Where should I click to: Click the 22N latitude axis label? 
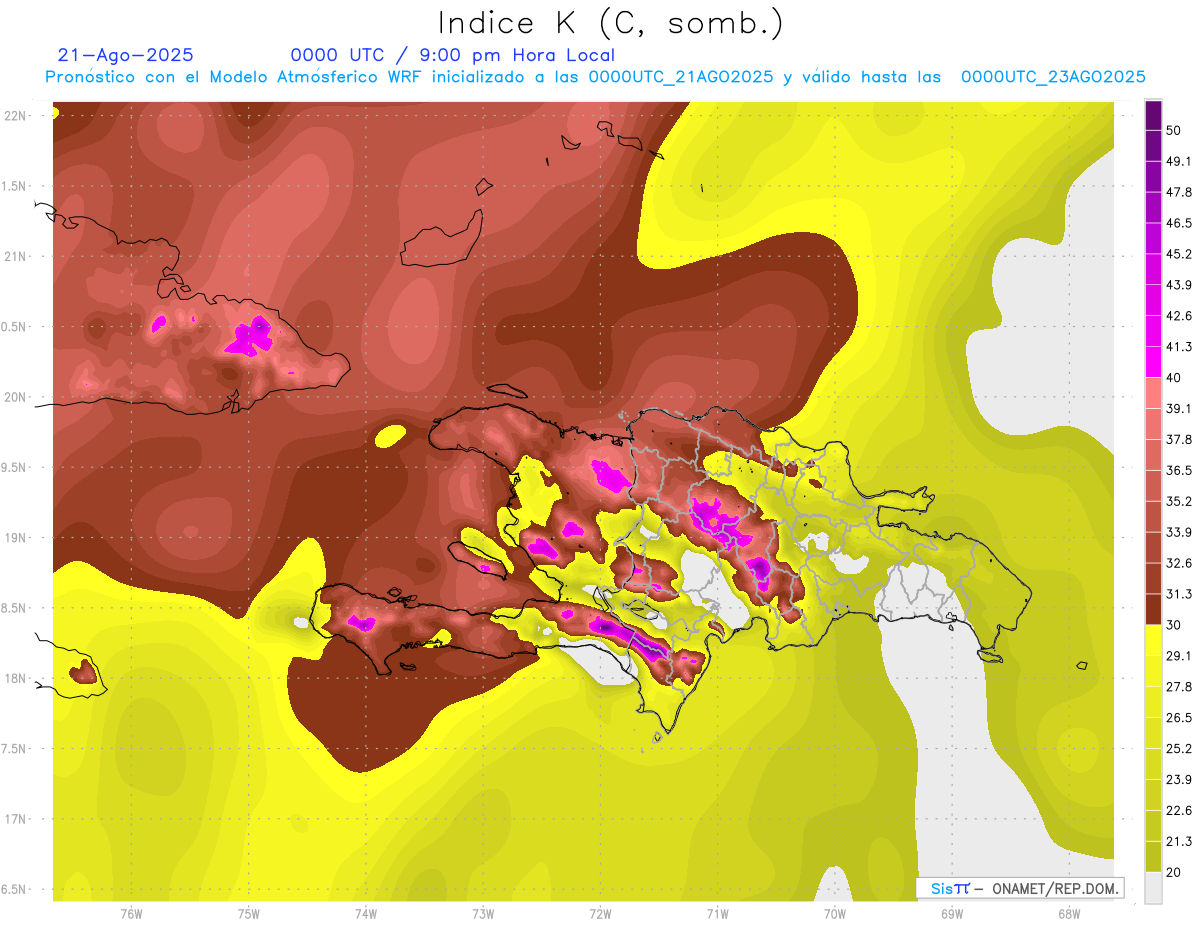click(x=15, y=116)
